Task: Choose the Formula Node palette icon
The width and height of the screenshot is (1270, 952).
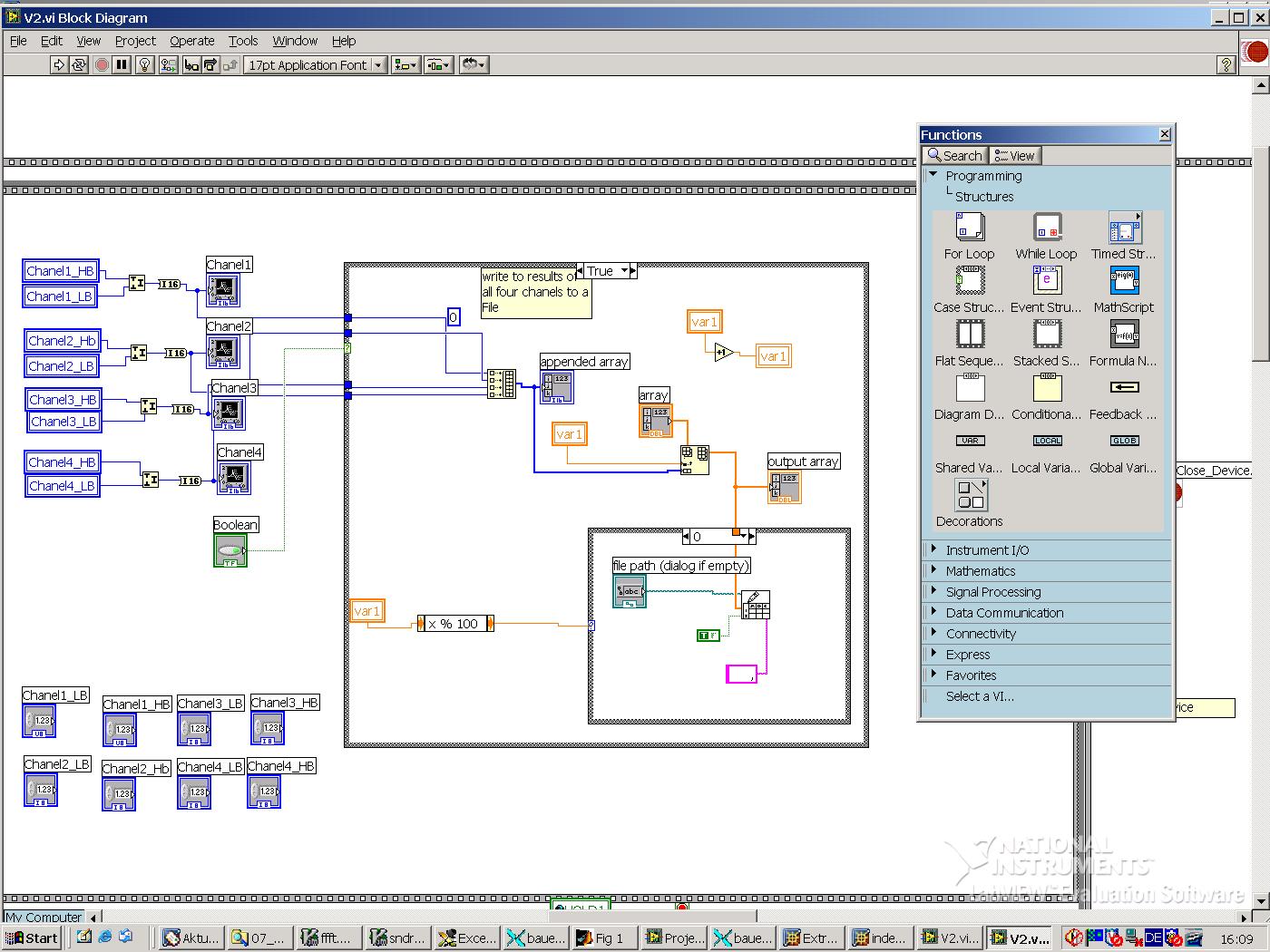Action: pyautogui.click(x=1124, y=335)
